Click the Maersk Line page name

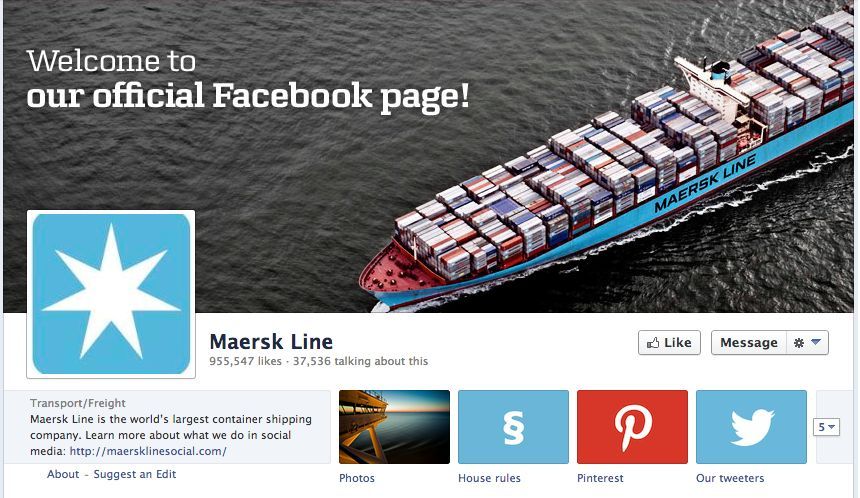[x=271, y=342]
